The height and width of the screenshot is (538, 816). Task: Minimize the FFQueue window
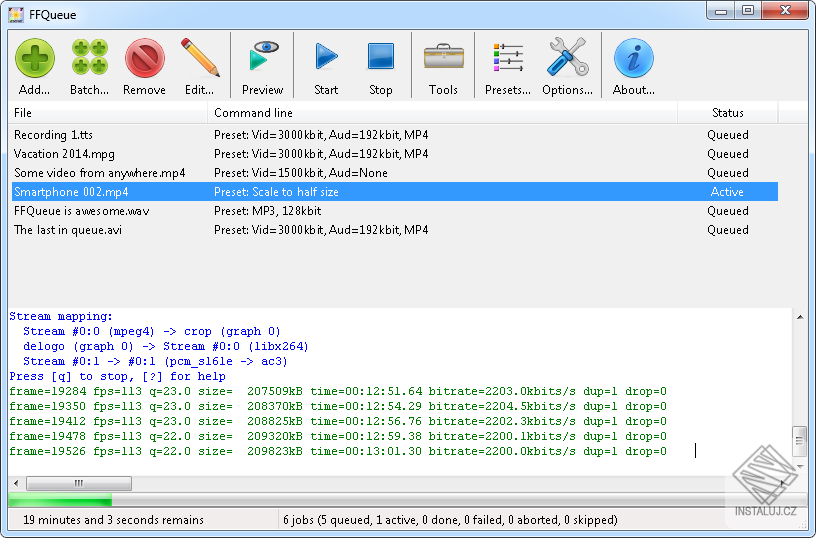click(721, 10)
